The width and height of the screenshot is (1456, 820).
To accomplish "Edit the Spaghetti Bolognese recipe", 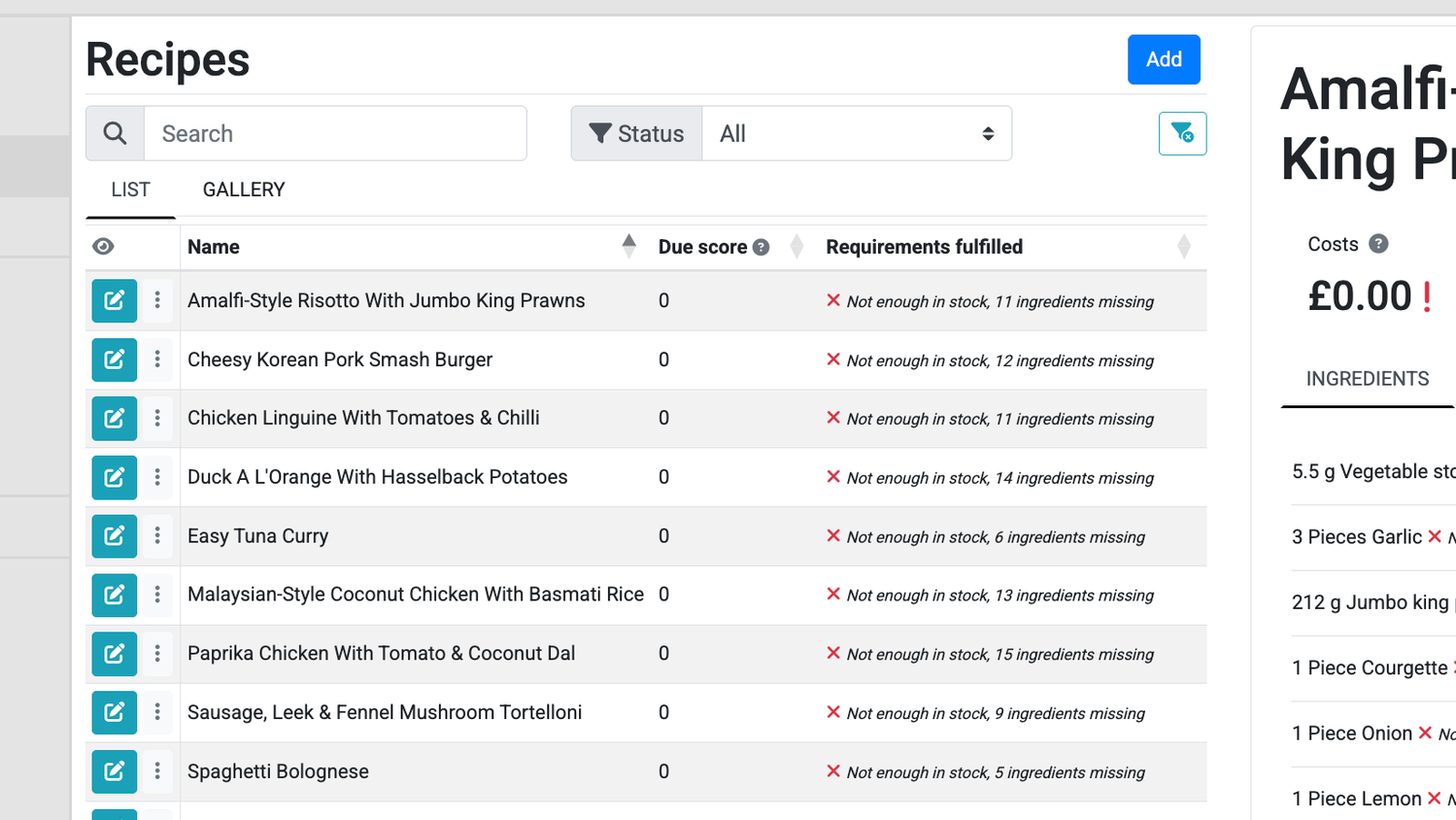I will point(114,771).
